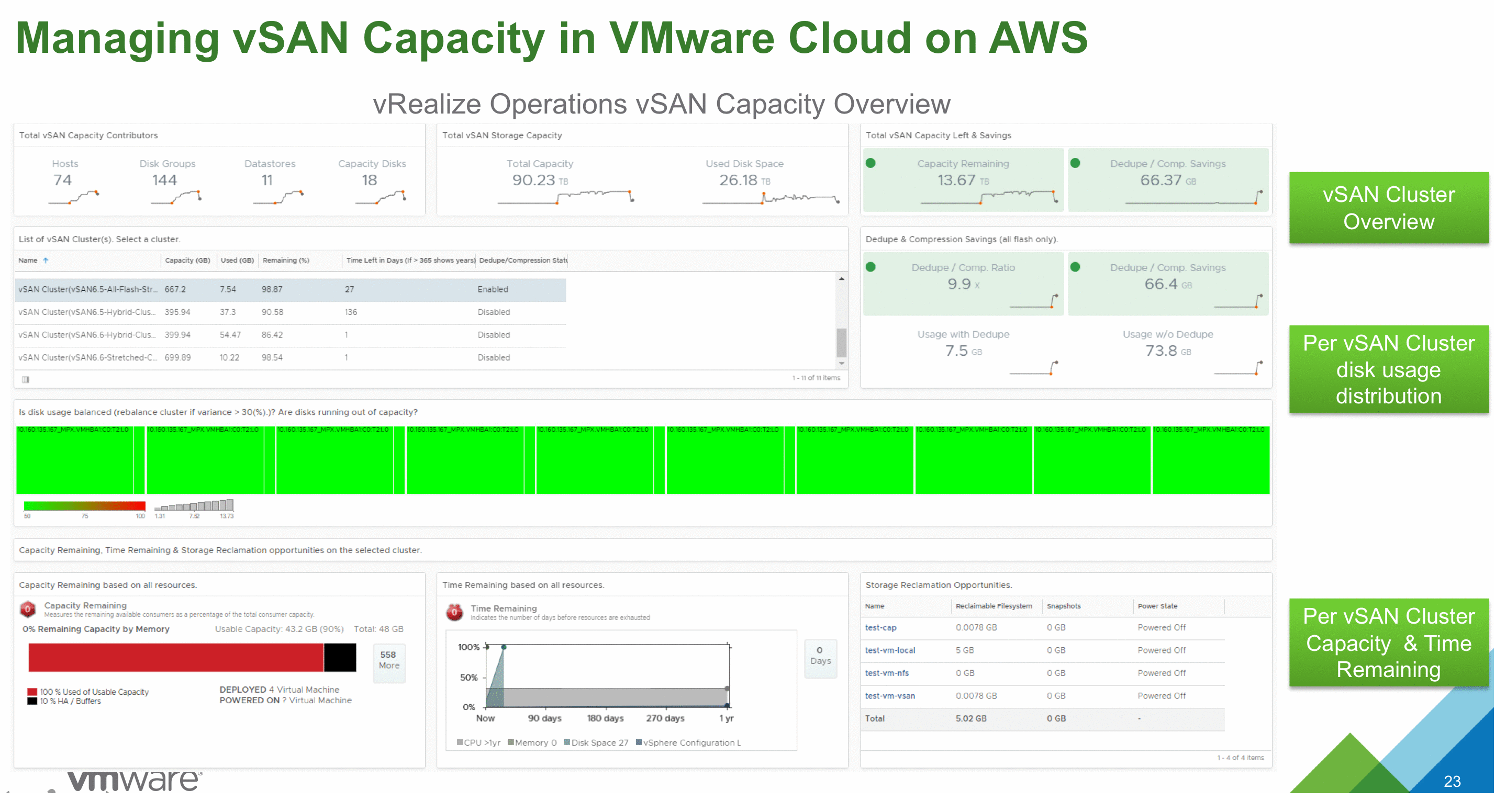Open the test-cap reclamation entry
This screenshot has height=812, width=1495.
click(880, 627)
